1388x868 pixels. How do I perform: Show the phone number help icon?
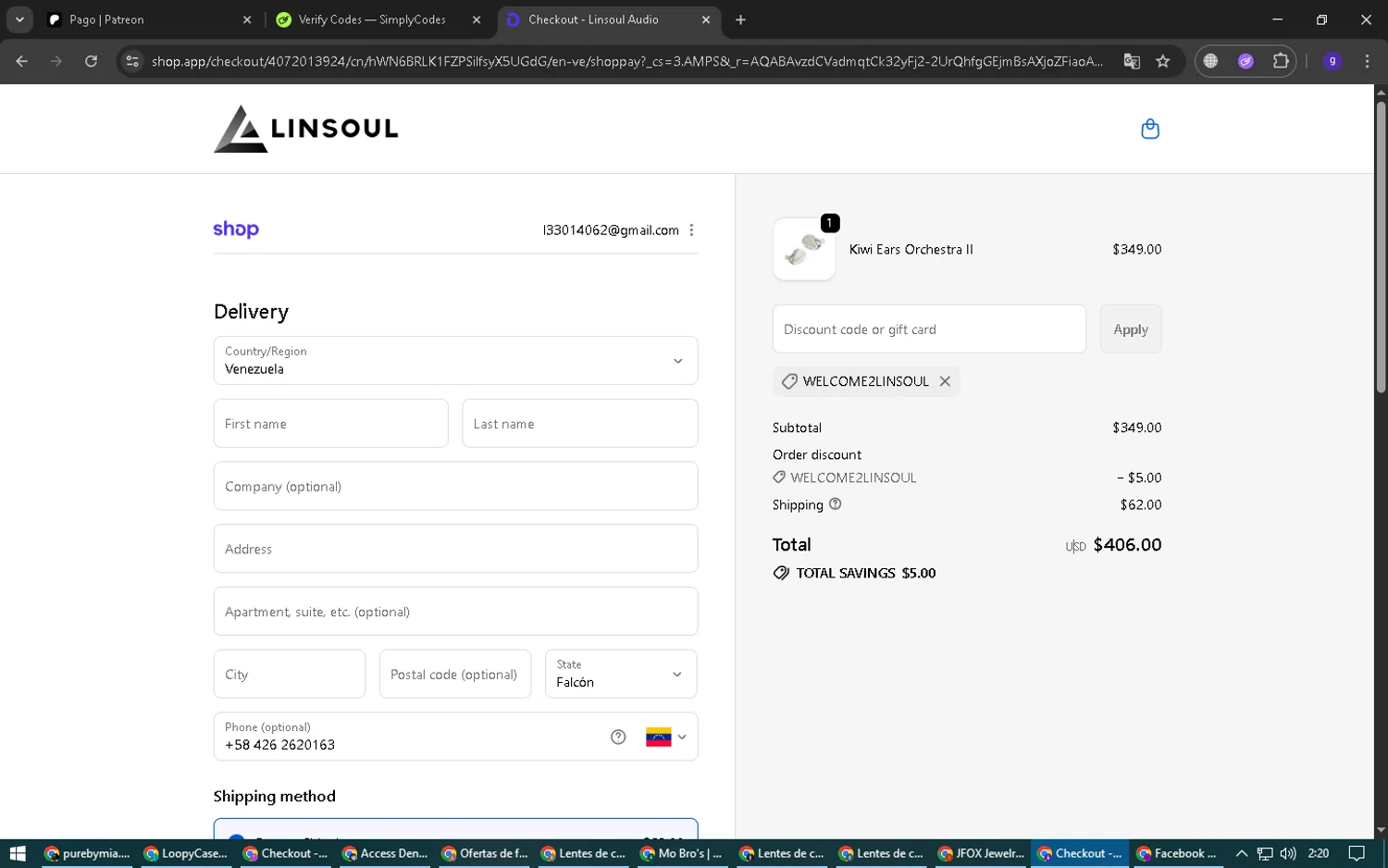618,737
